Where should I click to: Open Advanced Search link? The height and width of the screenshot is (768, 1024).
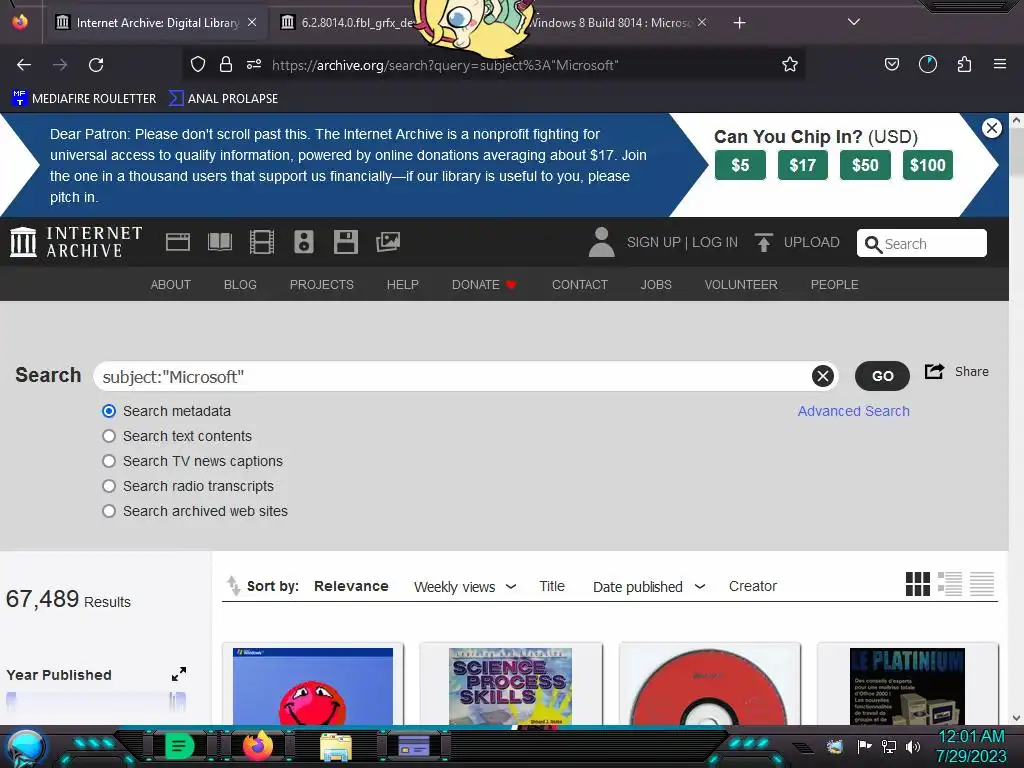[854, 411]
